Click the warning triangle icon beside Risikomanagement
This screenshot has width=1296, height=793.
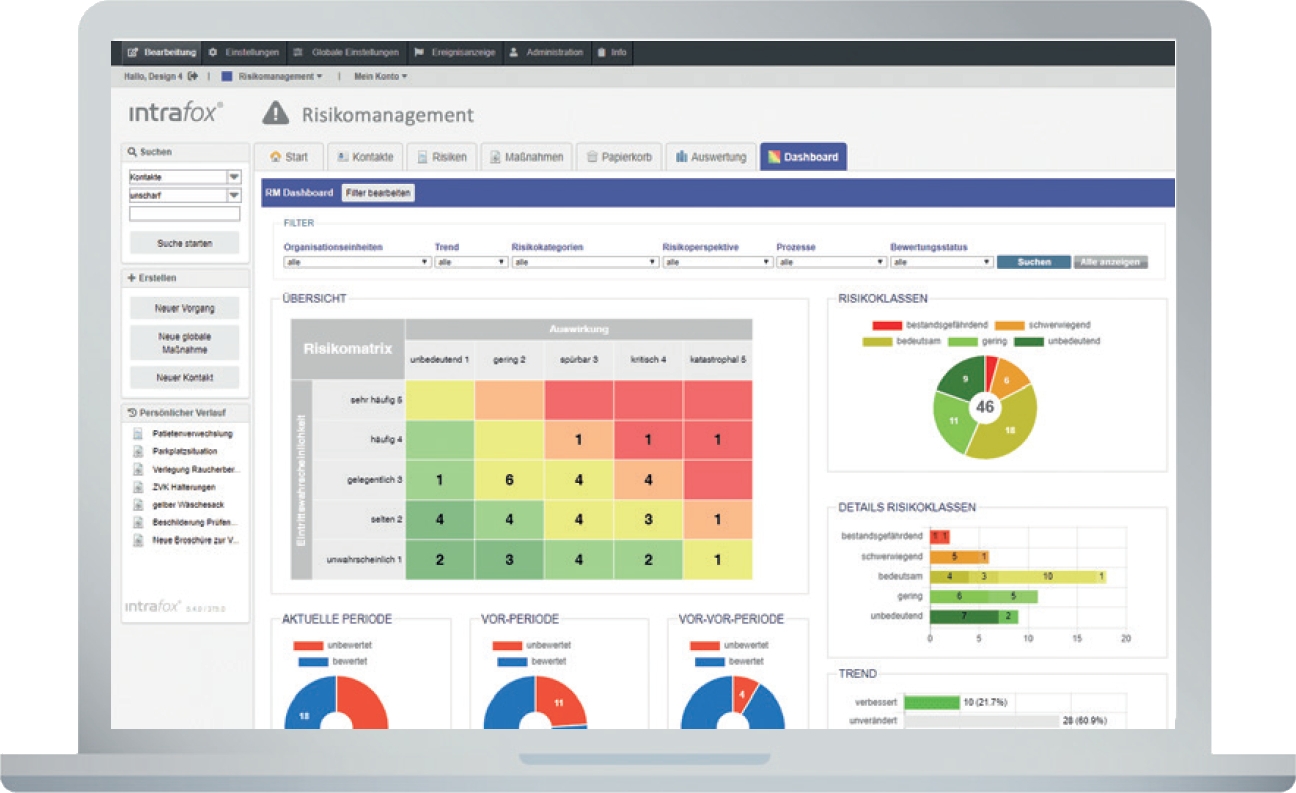(x=276, y=114)
